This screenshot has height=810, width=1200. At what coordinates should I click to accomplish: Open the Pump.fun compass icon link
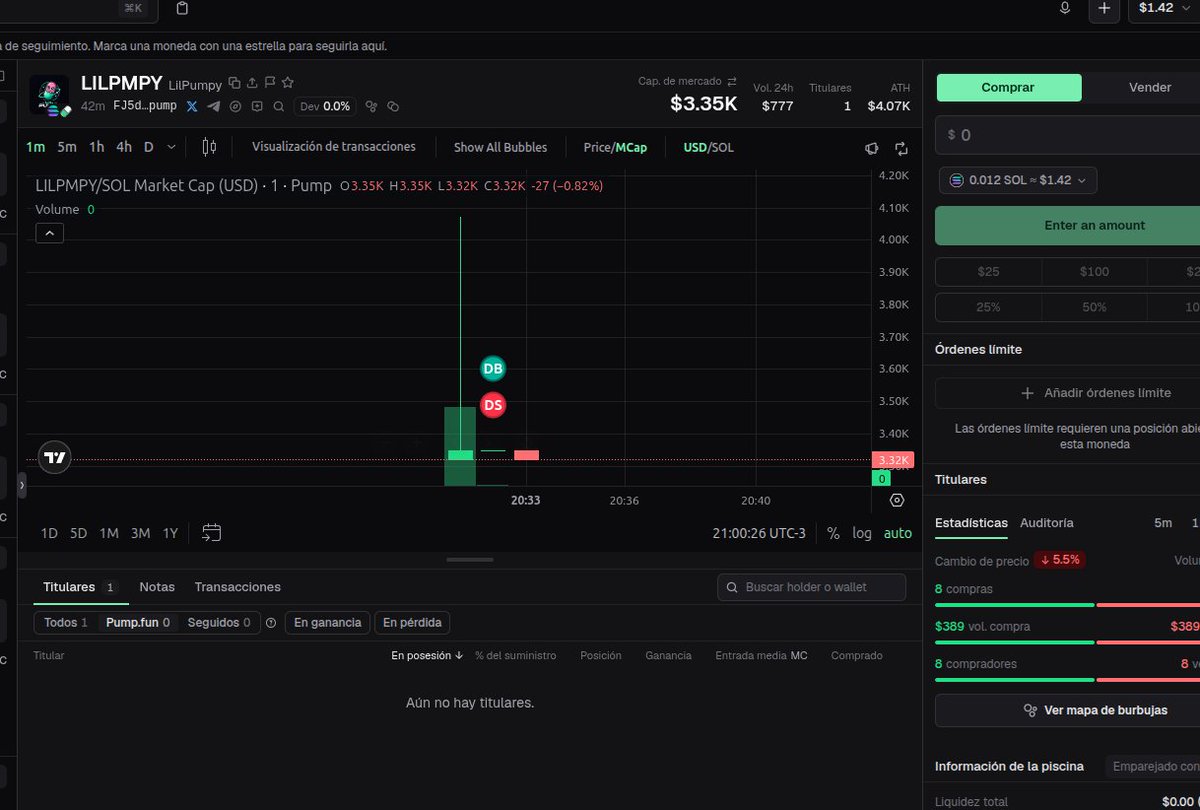[236, 106]
